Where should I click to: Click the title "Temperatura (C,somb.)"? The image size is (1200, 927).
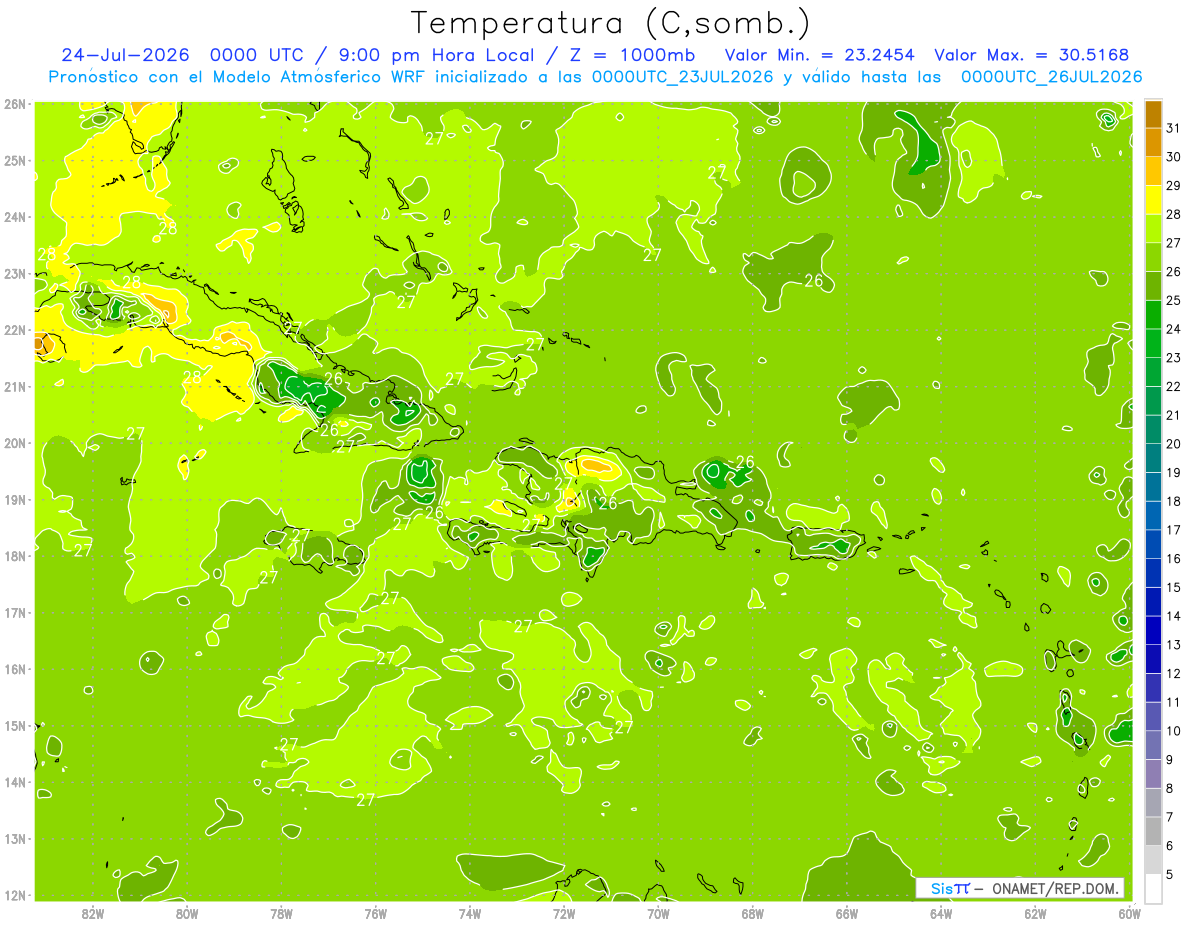point(611,24)
